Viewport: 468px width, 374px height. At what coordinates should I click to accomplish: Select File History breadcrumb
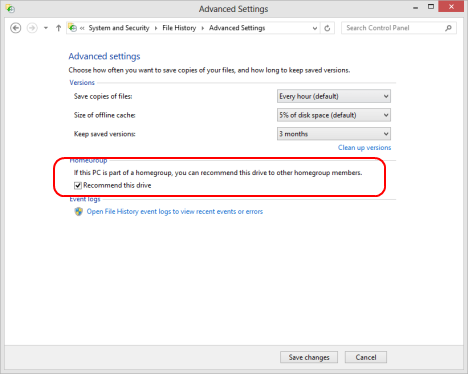coord(179,28)
